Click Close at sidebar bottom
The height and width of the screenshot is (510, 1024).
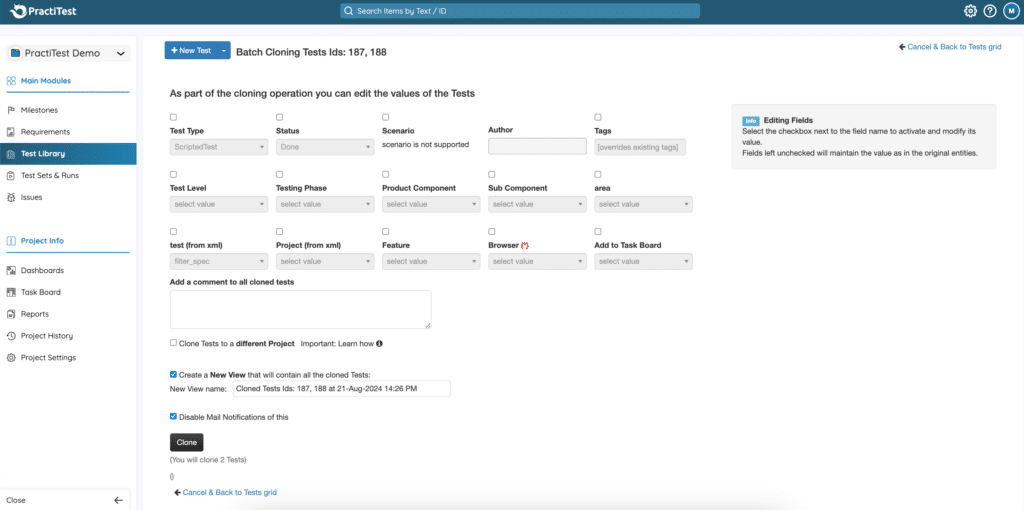click(x=16, y=500)
